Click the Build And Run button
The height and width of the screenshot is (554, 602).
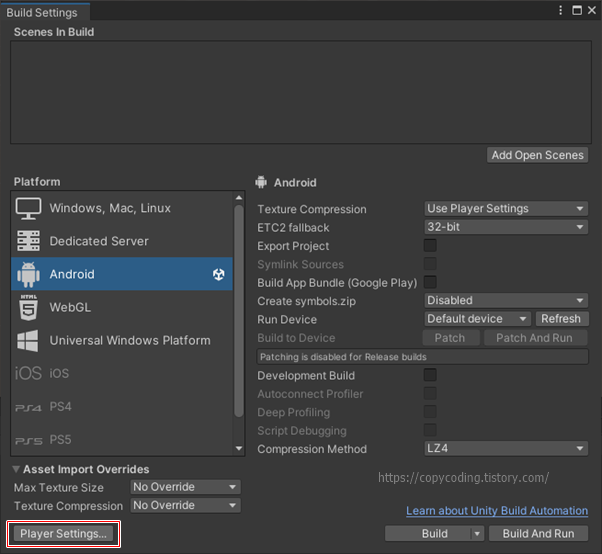pos(538,534)
